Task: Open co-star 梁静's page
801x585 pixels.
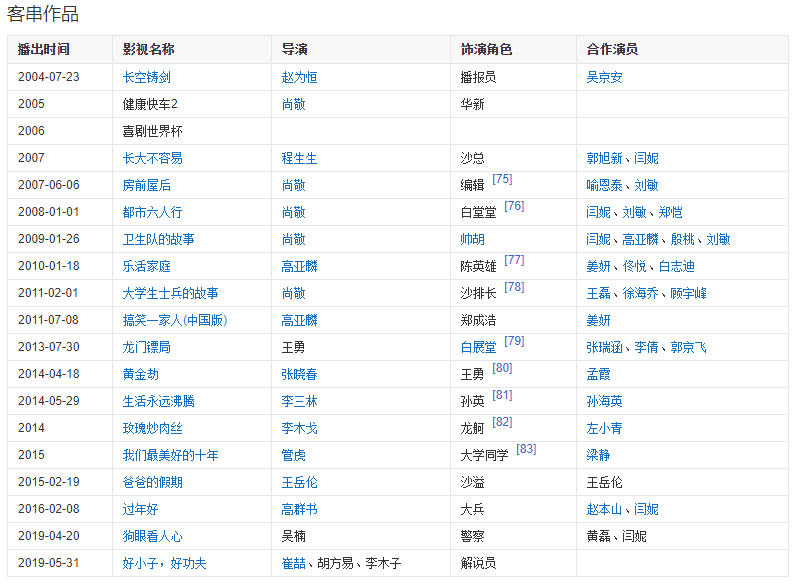Action: click(598, 455)
